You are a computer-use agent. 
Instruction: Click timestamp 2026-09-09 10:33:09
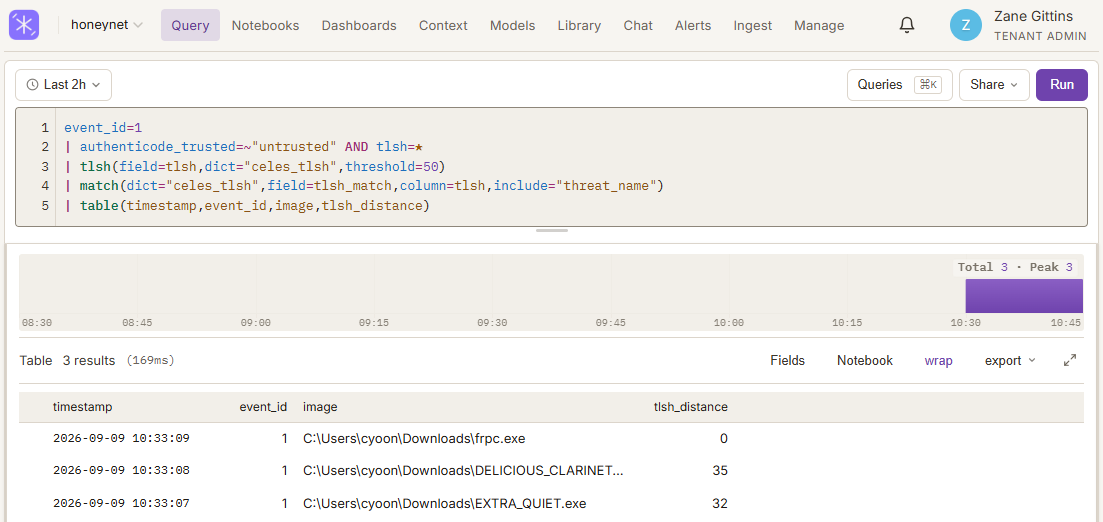[121, 438]
